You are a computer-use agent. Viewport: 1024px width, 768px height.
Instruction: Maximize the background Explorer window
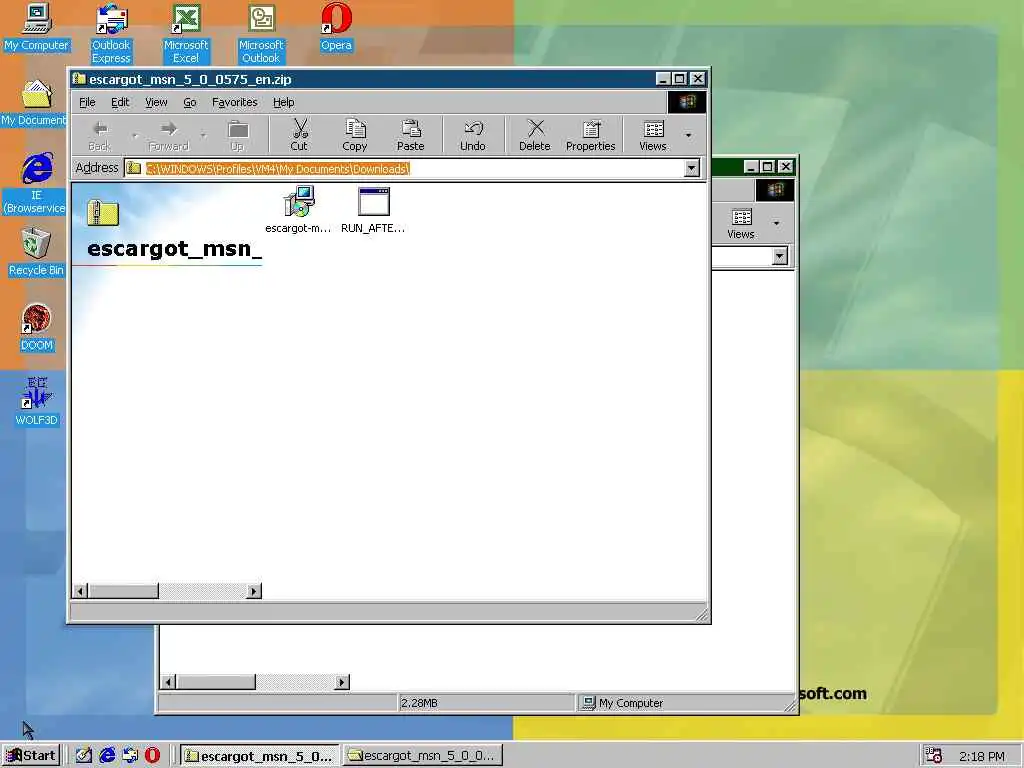pos(767,167)
